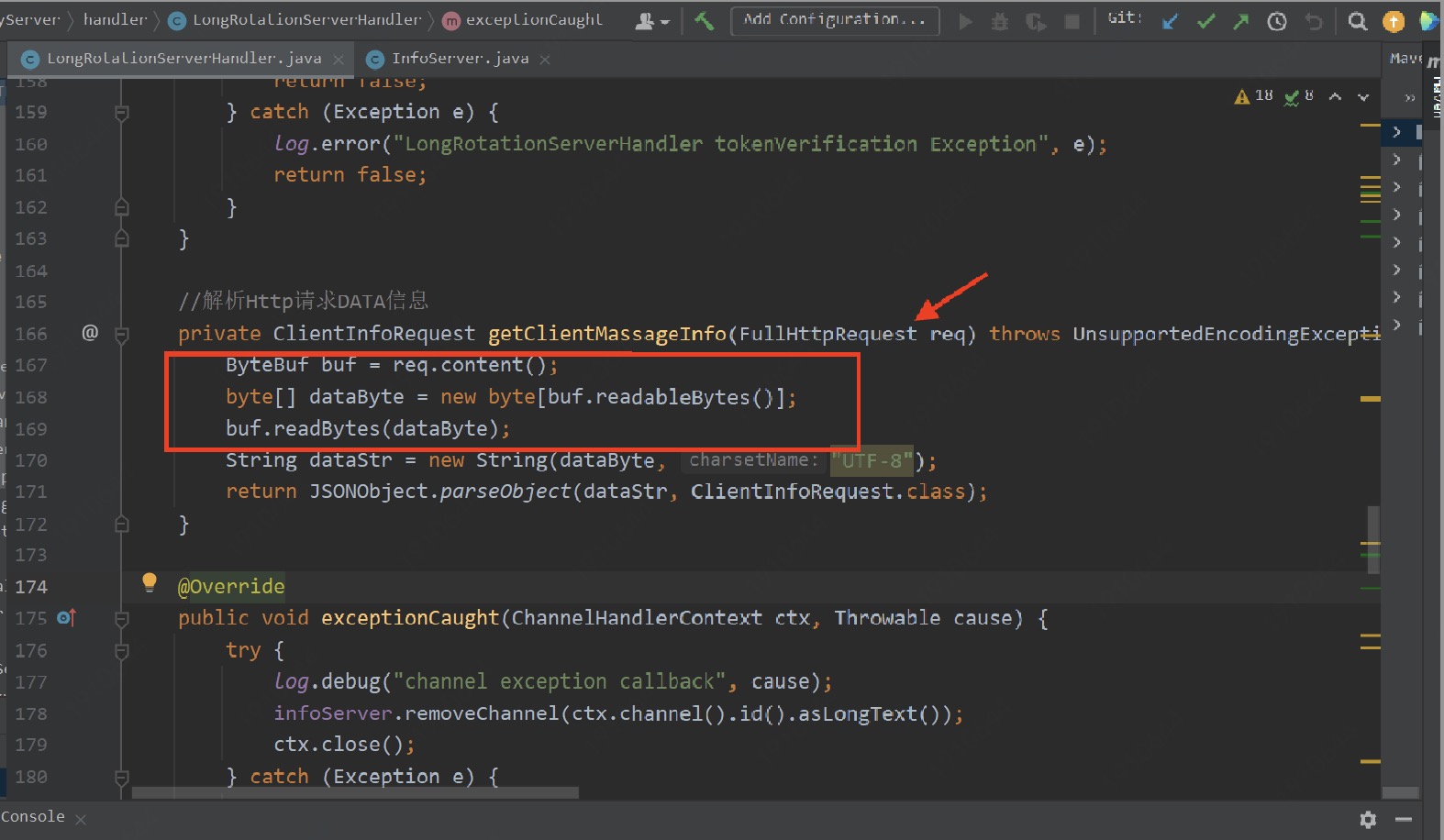This screenshot has height=840, width=1444.
Task: Click Git Commit green checkmark
Action: pos(1205,21)
